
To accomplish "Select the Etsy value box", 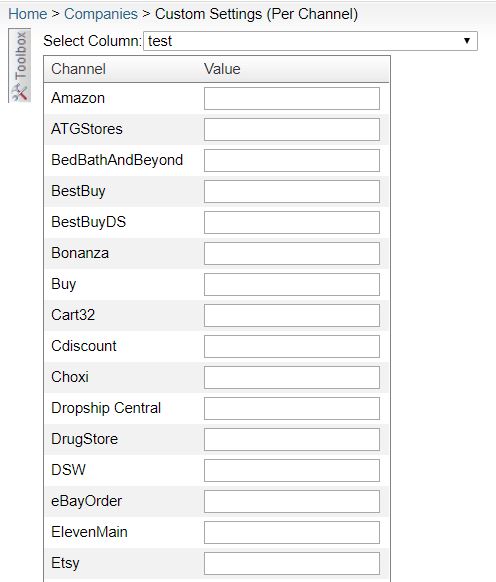I will [292, 563].
